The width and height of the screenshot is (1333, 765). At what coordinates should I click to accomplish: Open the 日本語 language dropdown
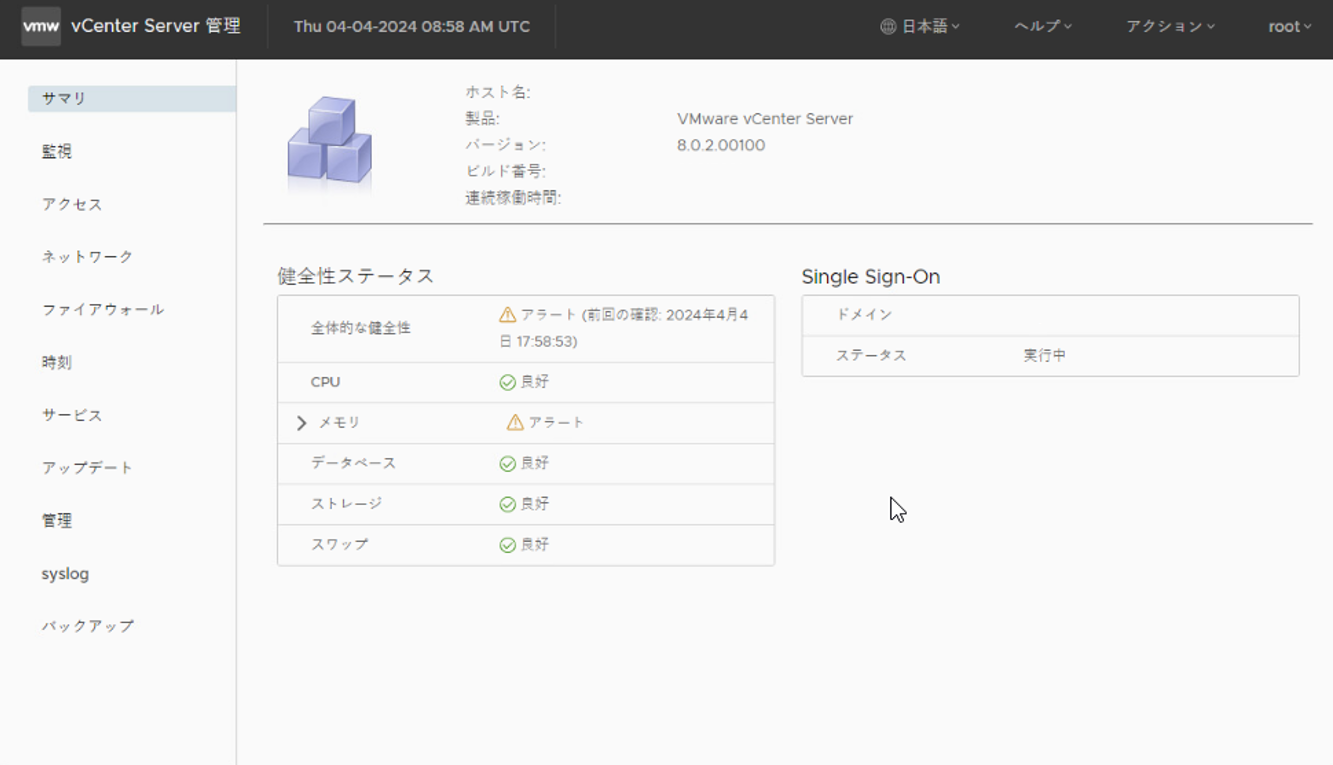tap(920, 27)
